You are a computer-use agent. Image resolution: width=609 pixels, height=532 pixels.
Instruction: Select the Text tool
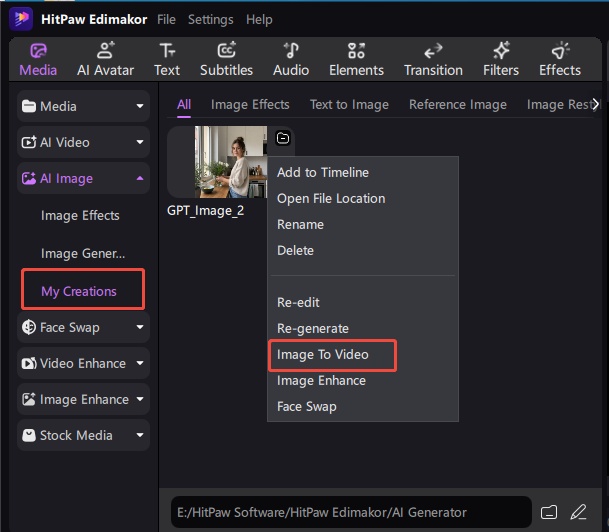(x=167, y=60)
